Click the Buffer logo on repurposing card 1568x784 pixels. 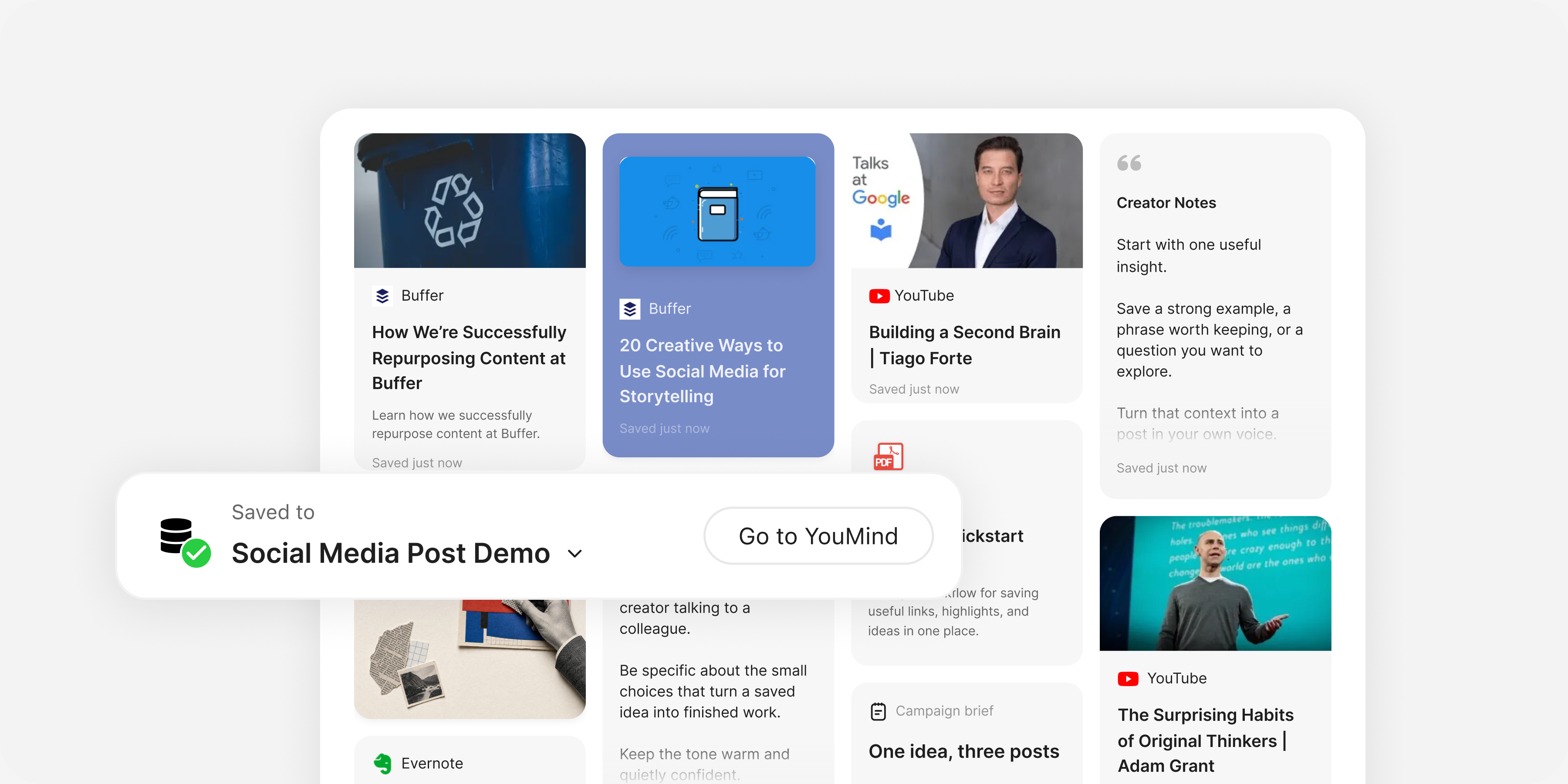(382, 296)
